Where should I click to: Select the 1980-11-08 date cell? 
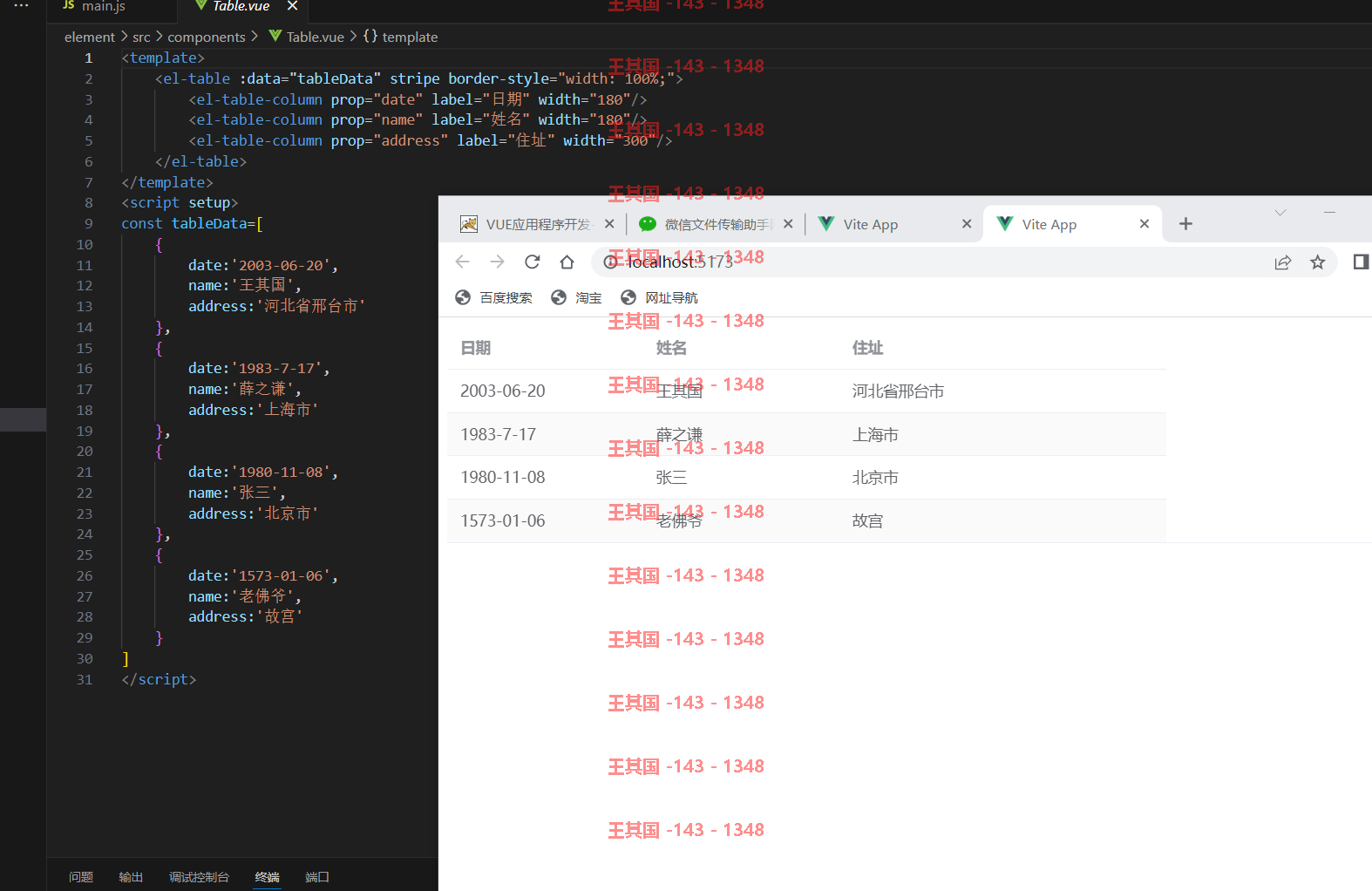coord(503,478)
